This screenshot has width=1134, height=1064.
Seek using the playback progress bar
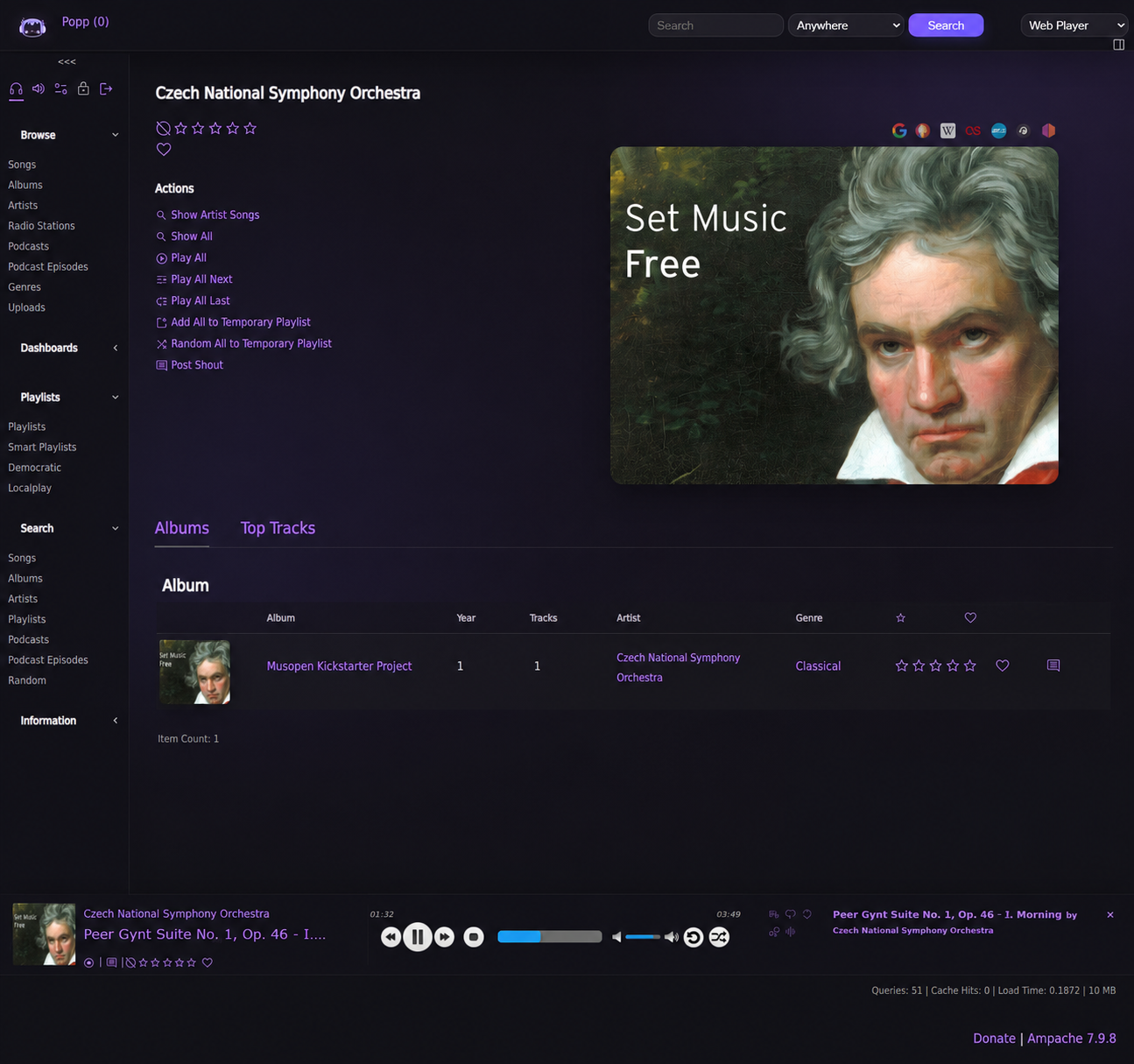(x=550, y=937)
